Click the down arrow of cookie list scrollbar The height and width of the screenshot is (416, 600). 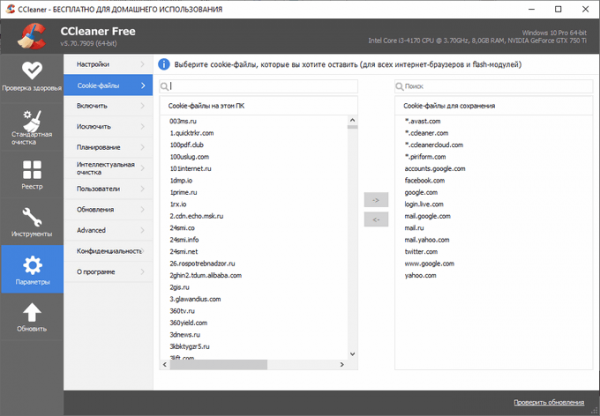tap(352, 354)
